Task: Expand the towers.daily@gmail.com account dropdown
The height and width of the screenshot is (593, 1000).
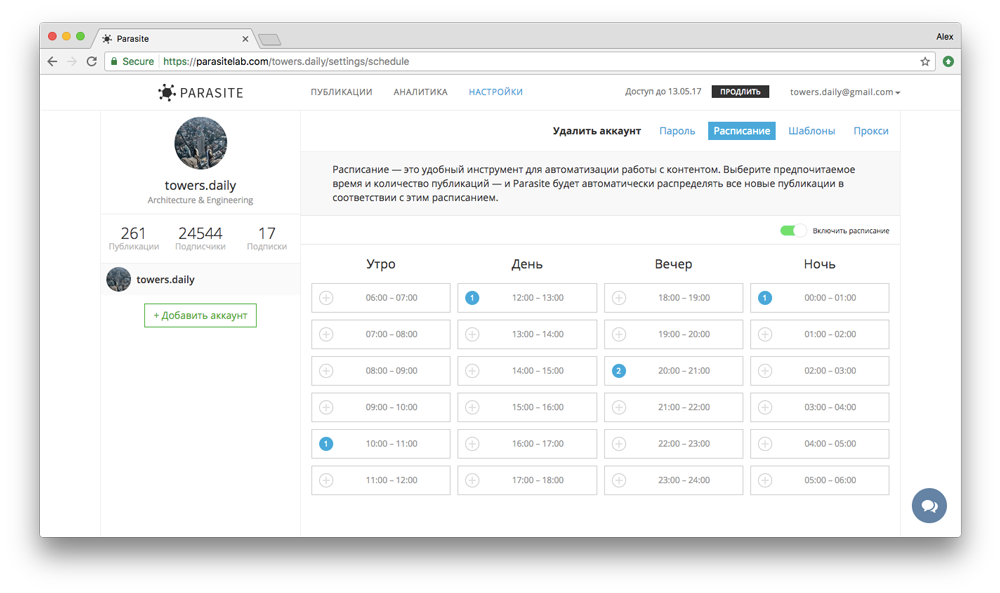Action: (845, 92)
